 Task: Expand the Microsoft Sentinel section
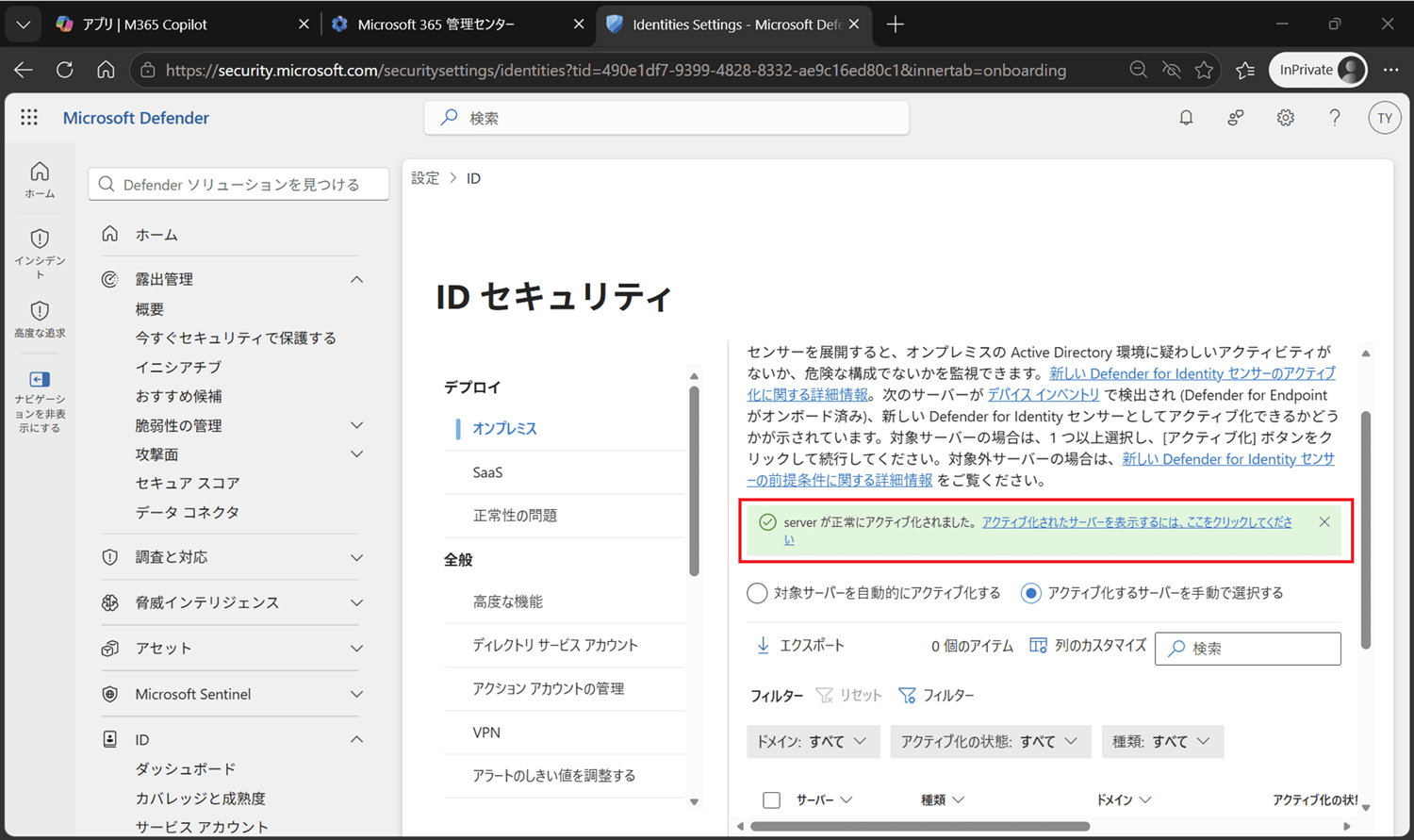click(356, 694)
